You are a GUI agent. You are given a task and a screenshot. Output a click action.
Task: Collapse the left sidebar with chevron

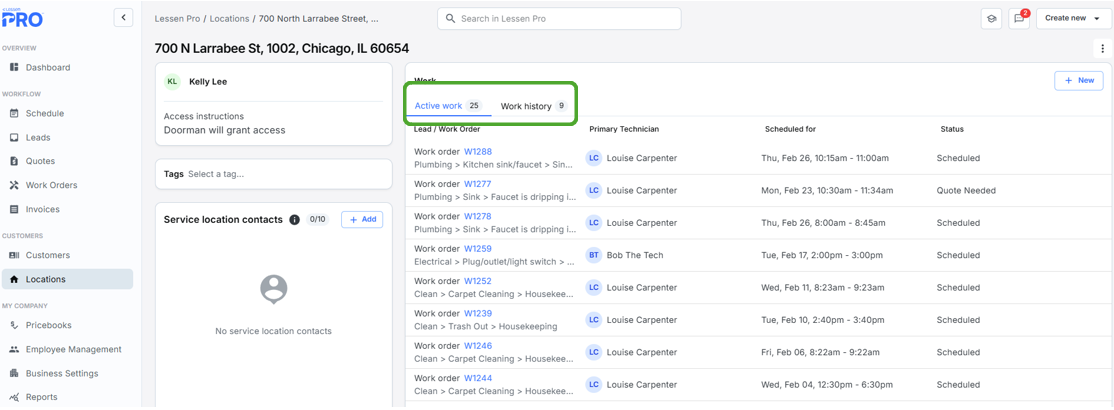click(123, 17)
